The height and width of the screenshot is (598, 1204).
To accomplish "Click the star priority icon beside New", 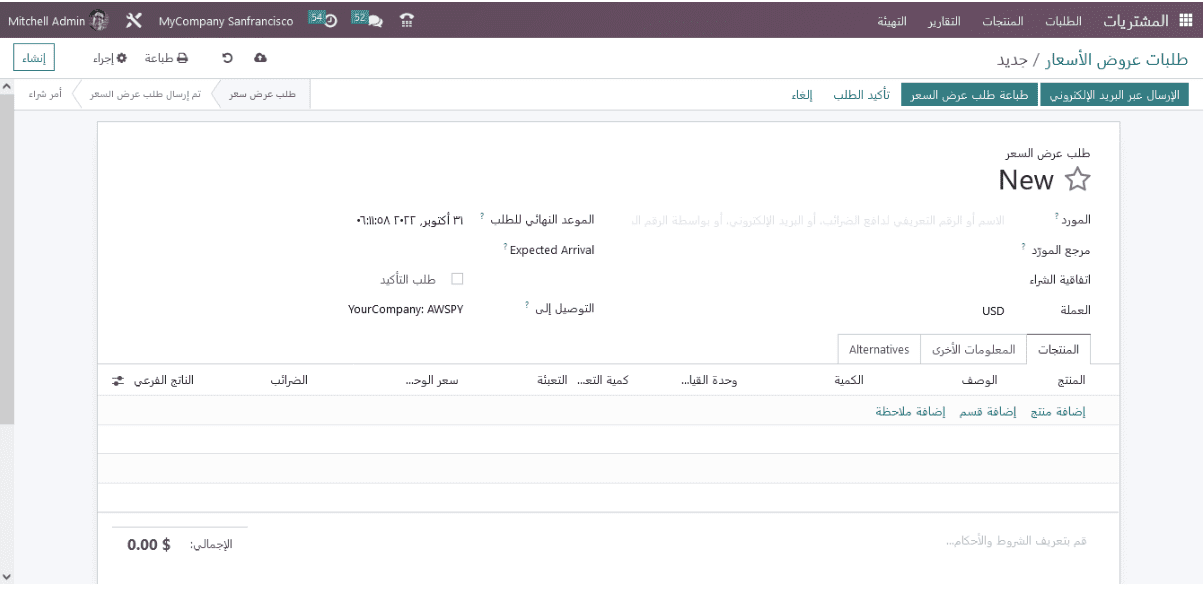I will [1077, 180].
